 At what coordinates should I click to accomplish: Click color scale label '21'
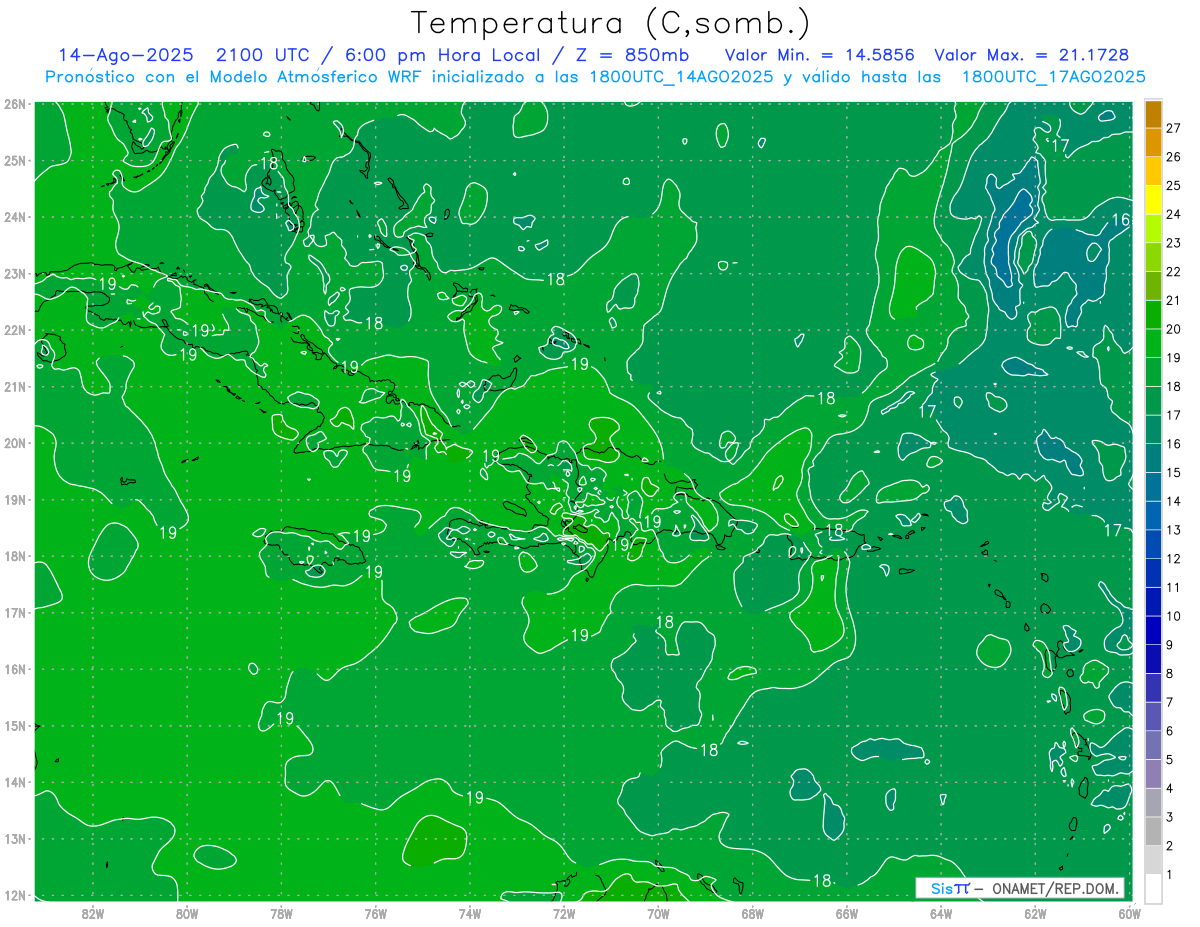pos(1174,300)
